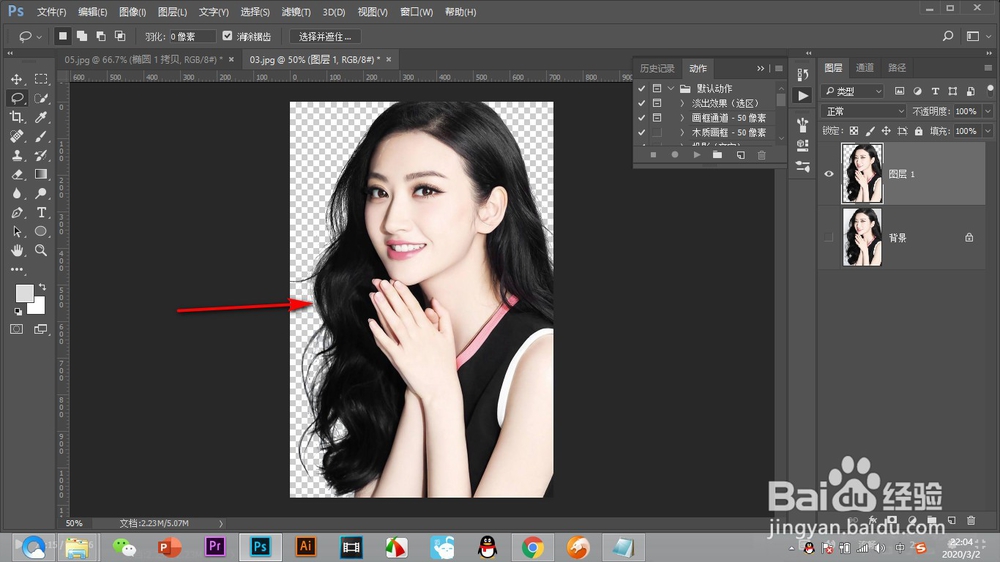The image size is (1000, 562).
Task: Switch to 历史记录 panel tab
Action: click(657, 68)
